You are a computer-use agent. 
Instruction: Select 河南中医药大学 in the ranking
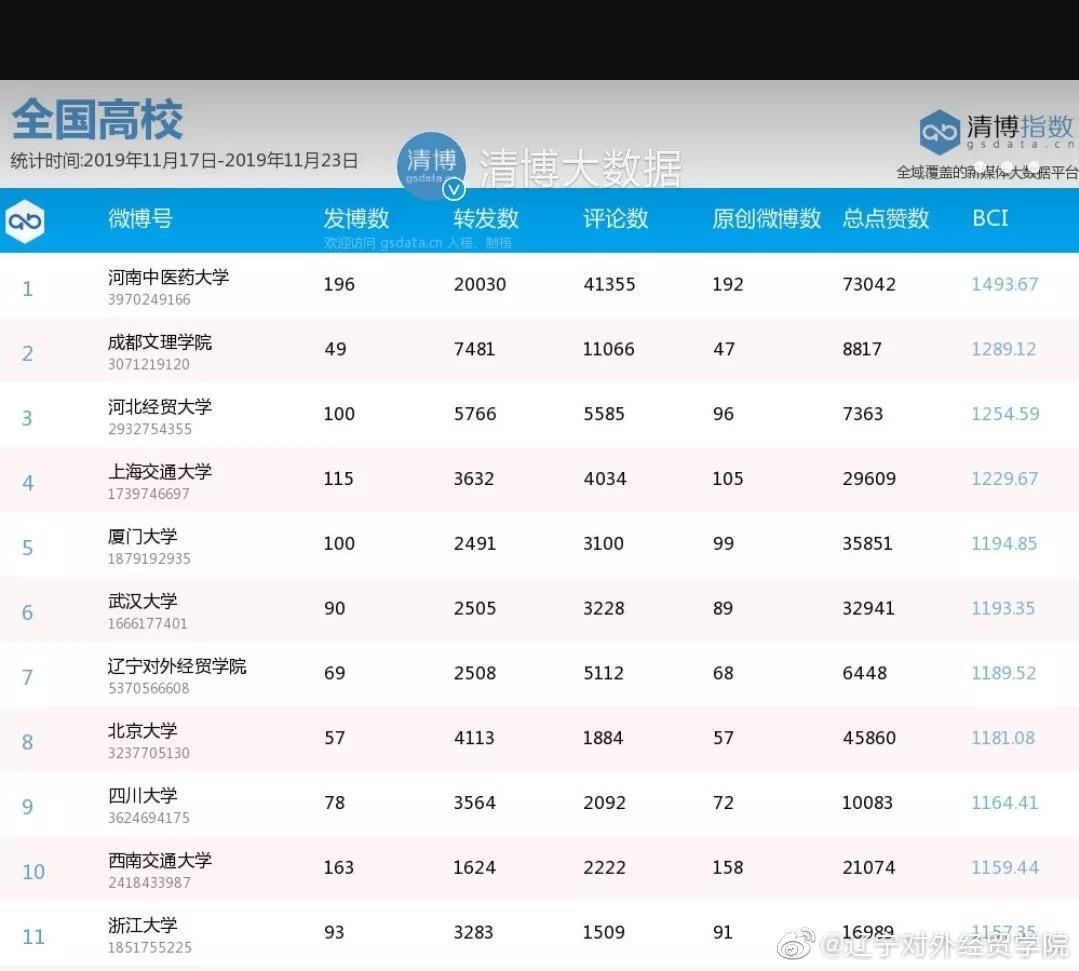(169, 277)
